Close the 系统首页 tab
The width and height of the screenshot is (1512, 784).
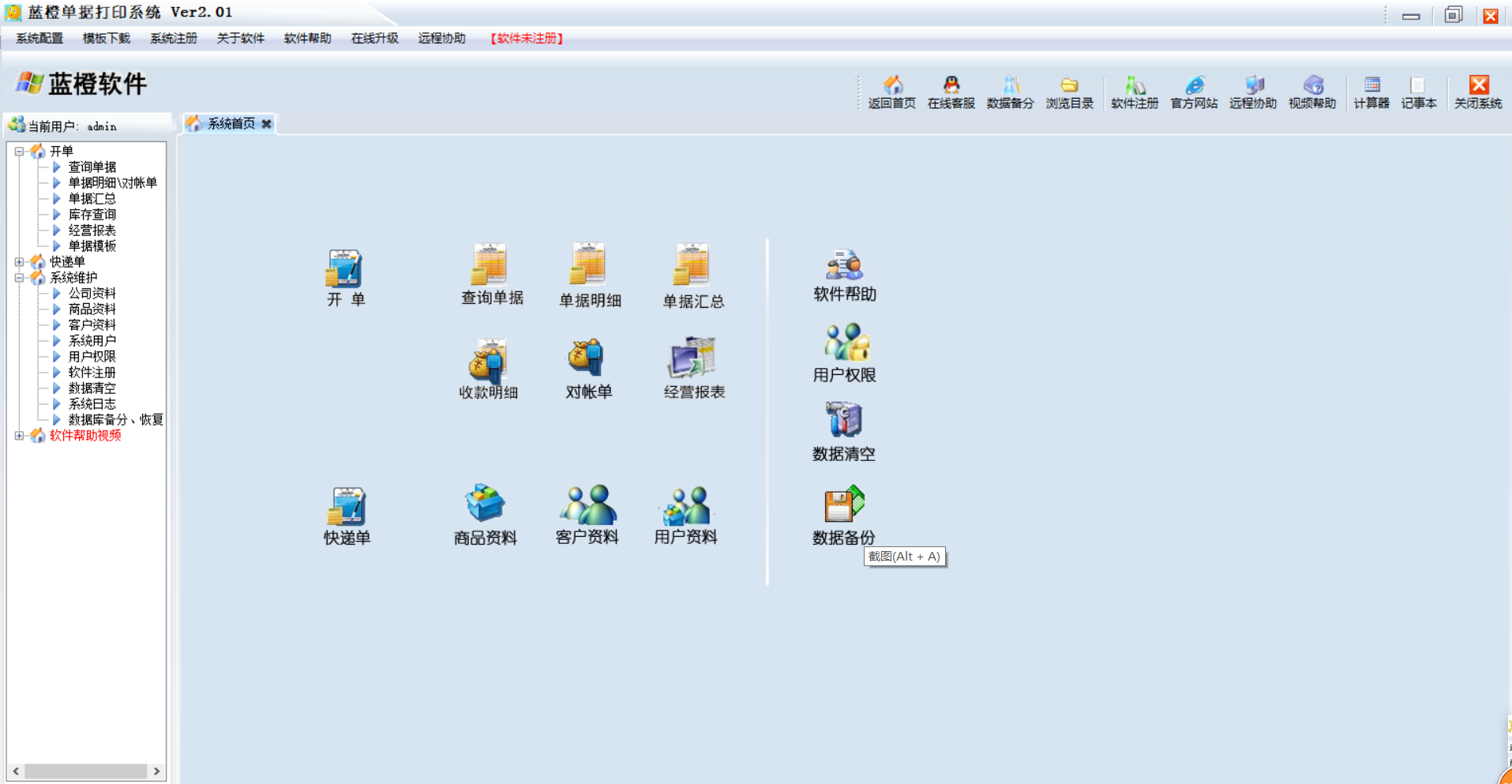pos(267,124)
